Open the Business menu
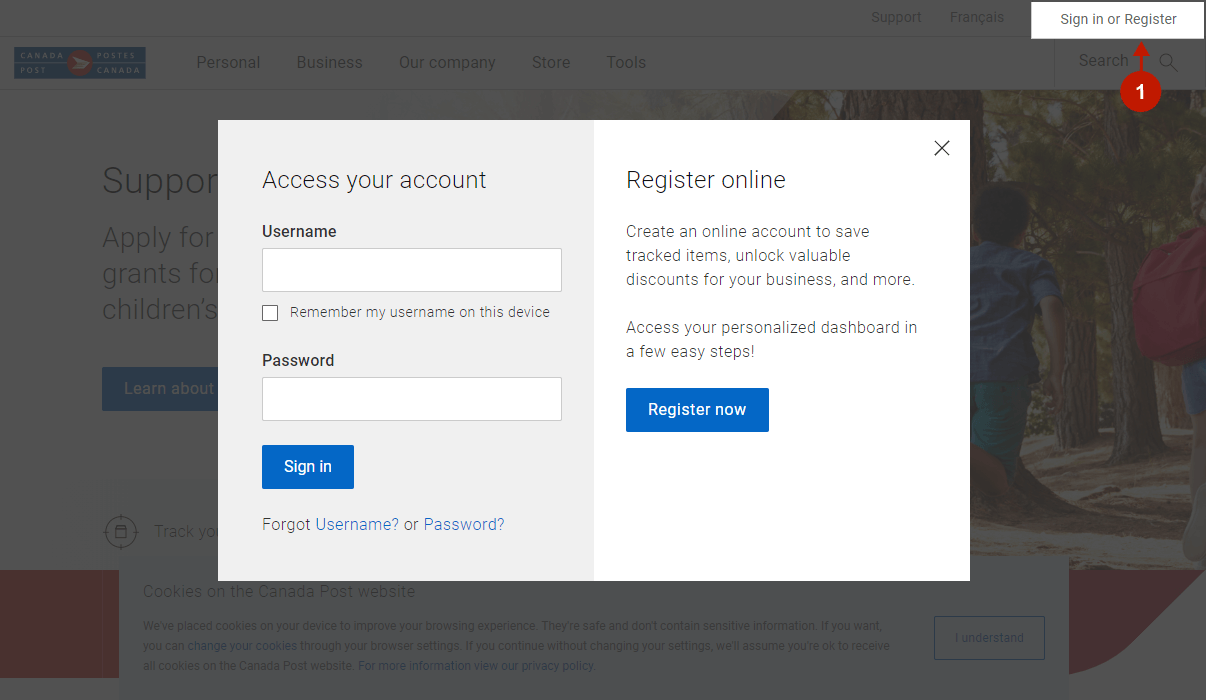 click(x=329, y=63)
